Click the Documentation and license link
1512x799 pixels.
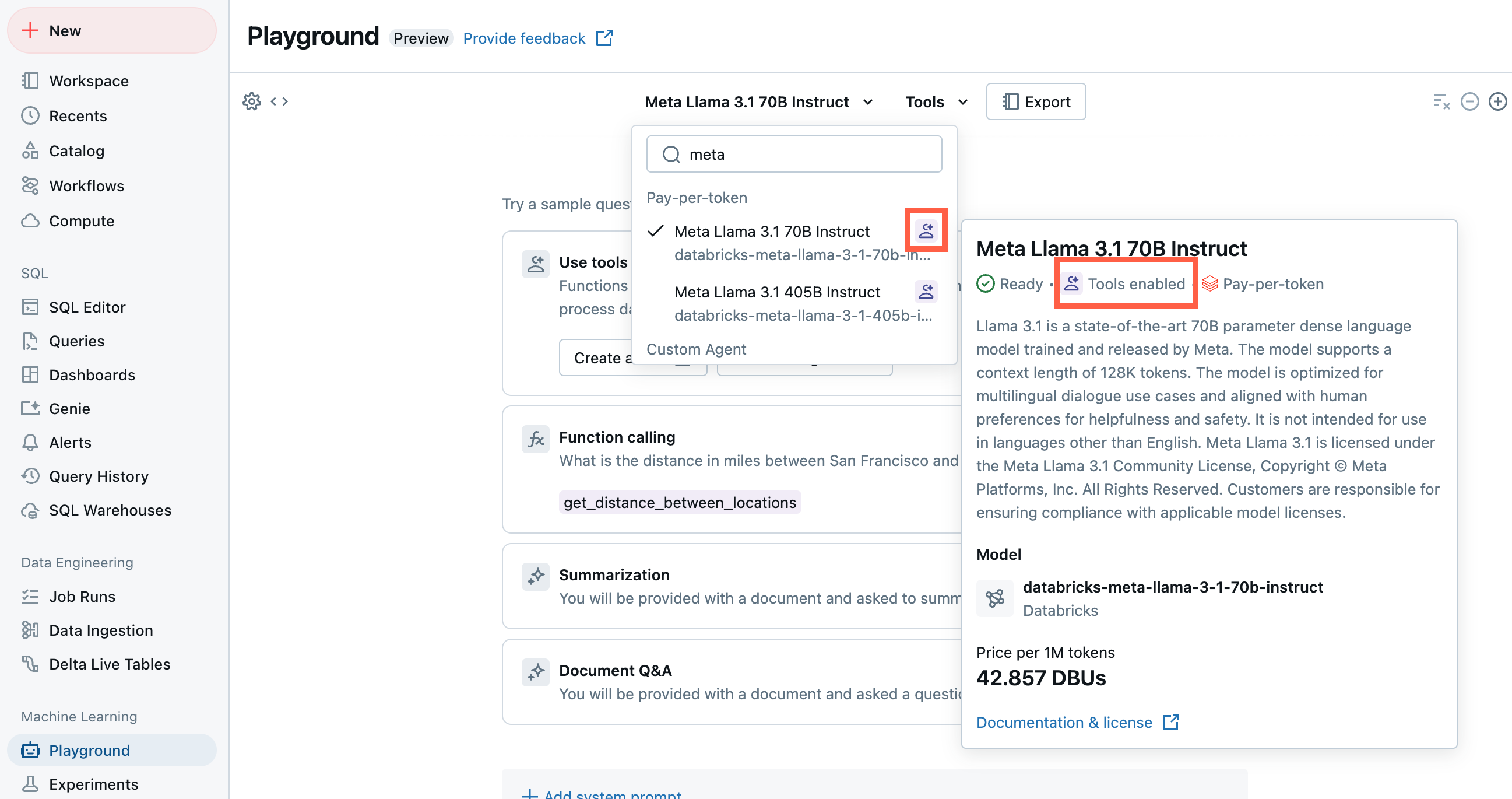tap(1078, 721)
